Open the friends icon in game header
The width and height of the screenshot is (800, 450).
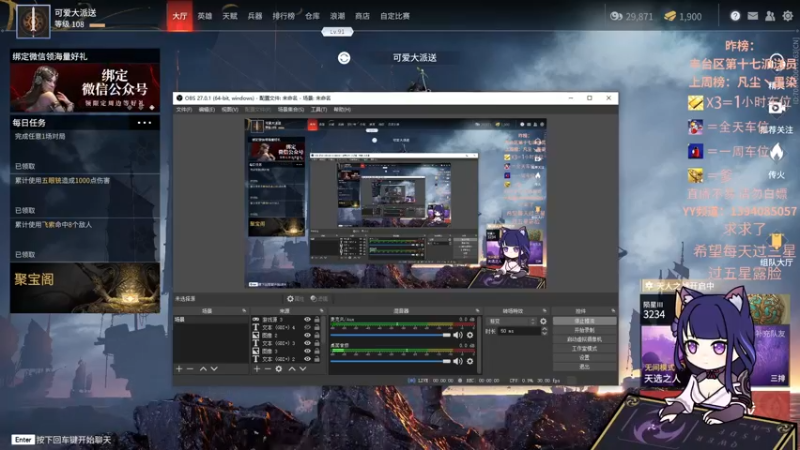point(770,16)
